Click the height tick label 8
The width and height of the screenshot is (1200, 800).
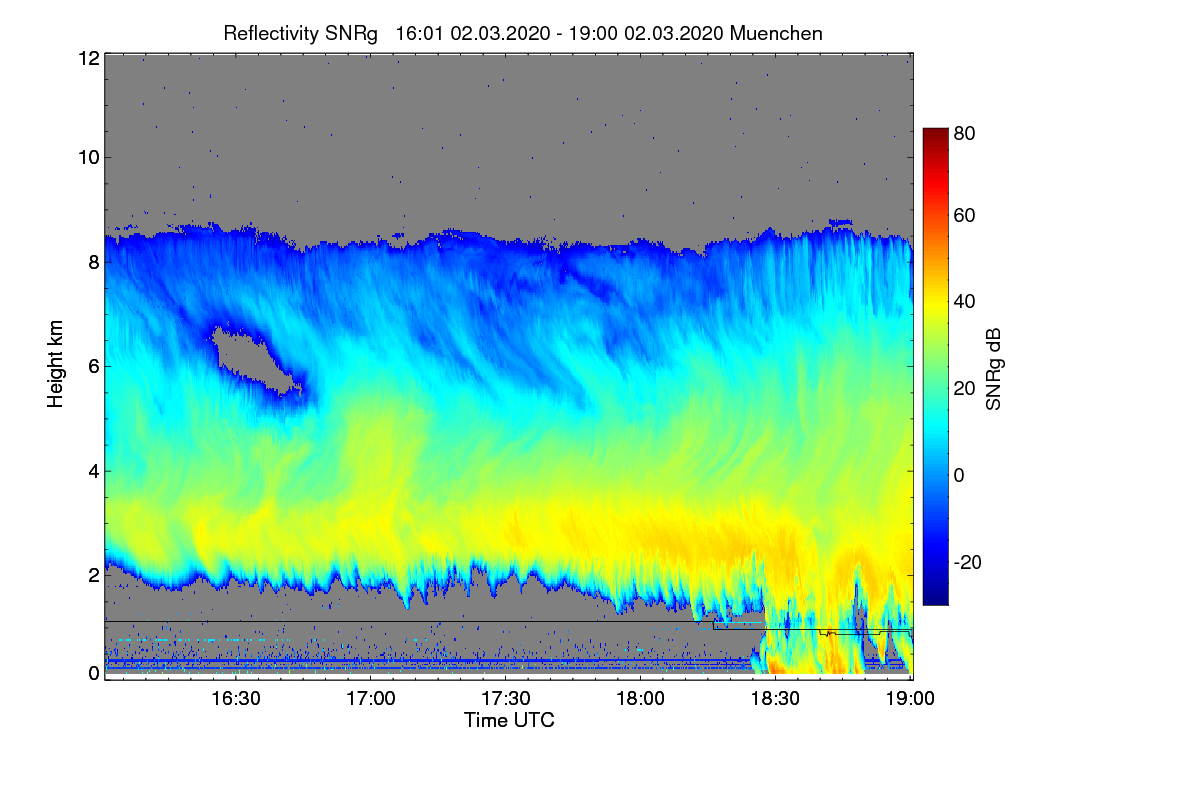point(93,262)
